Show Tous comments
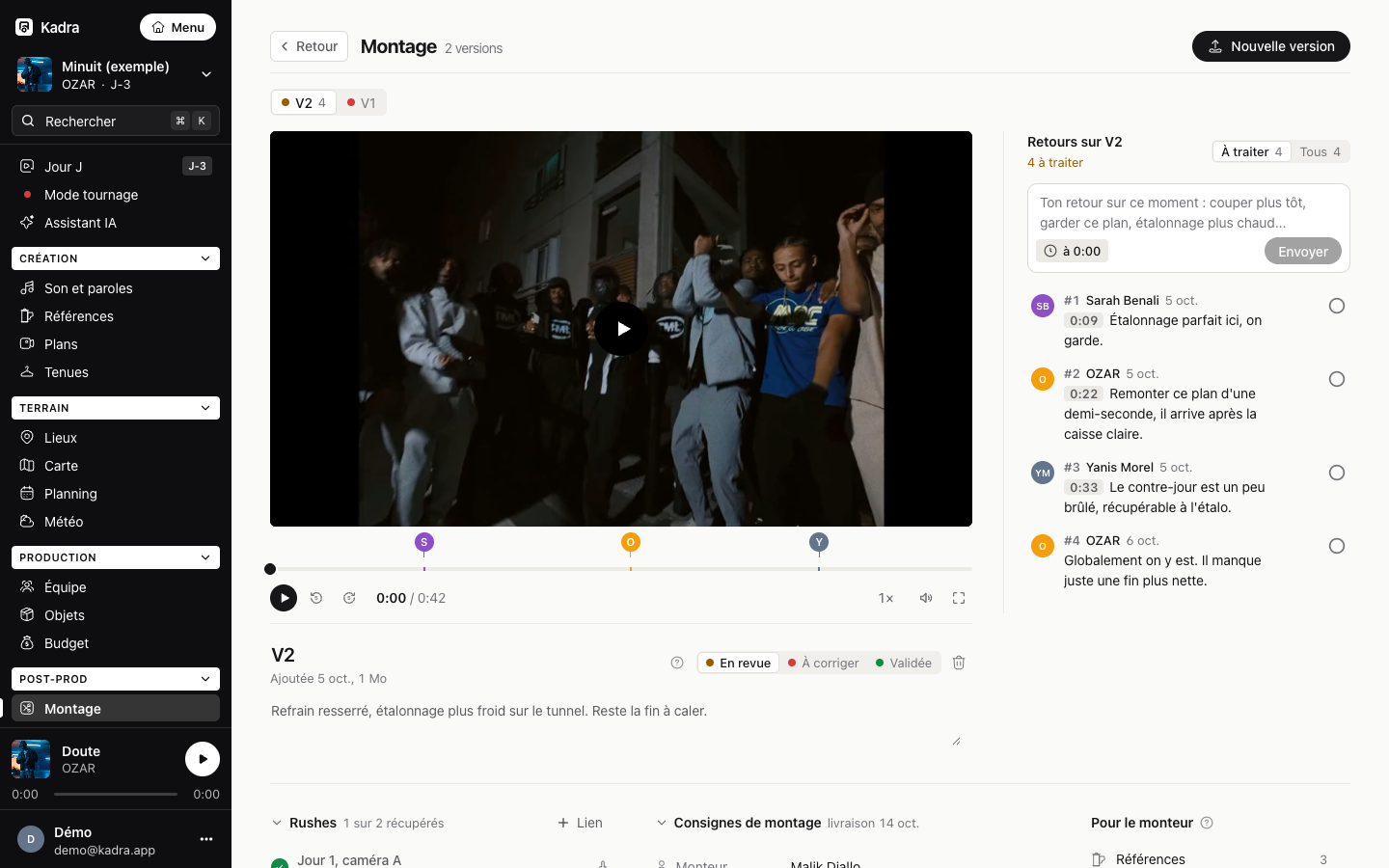The image size is (1389, 868). coord(1320,151)
